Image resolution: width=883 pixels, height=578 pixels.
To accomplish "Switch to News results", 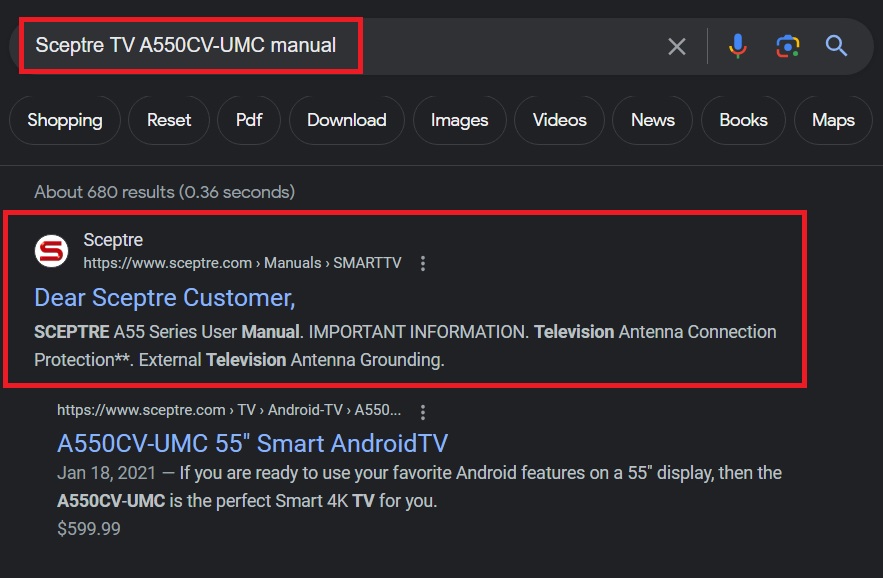I will click(x=653, y=120).
